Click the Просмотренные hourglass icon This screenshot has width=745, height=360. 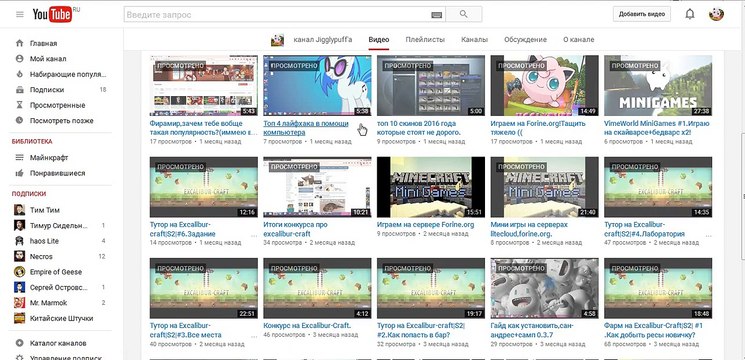coord(19,105)
